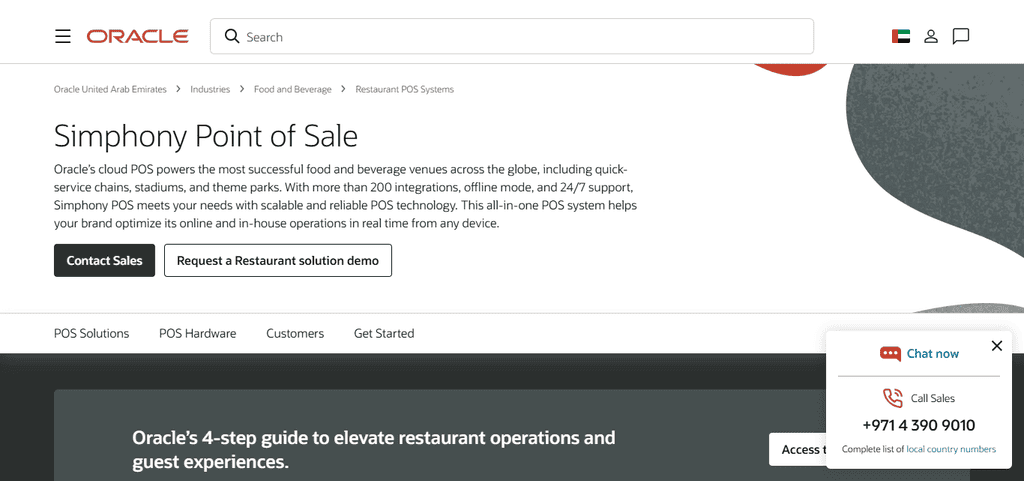The image size is (1024, 481).
Task: Click the red Chat now speech icon
Action: coord(890,354)
